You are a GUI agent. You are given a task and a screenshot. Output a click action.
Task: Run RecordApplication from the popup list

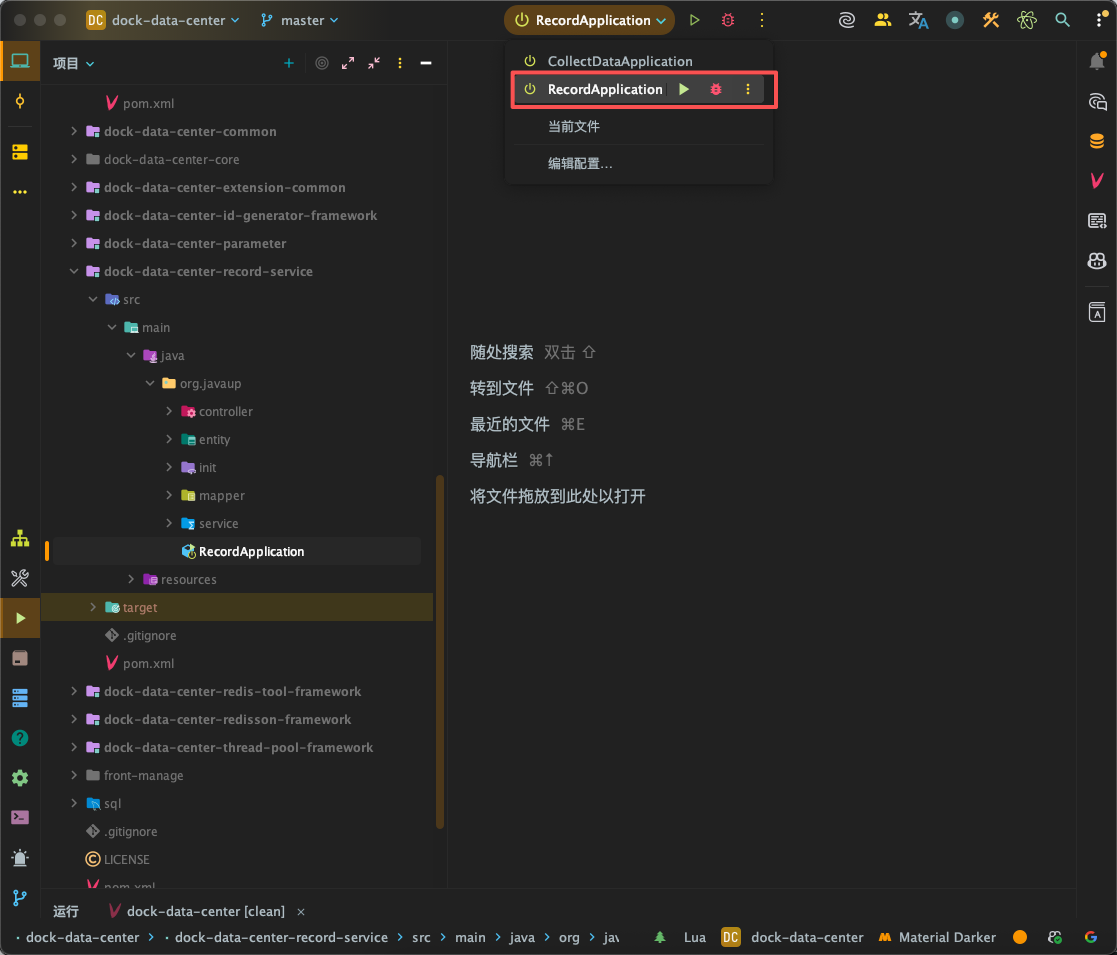[684, 89]
